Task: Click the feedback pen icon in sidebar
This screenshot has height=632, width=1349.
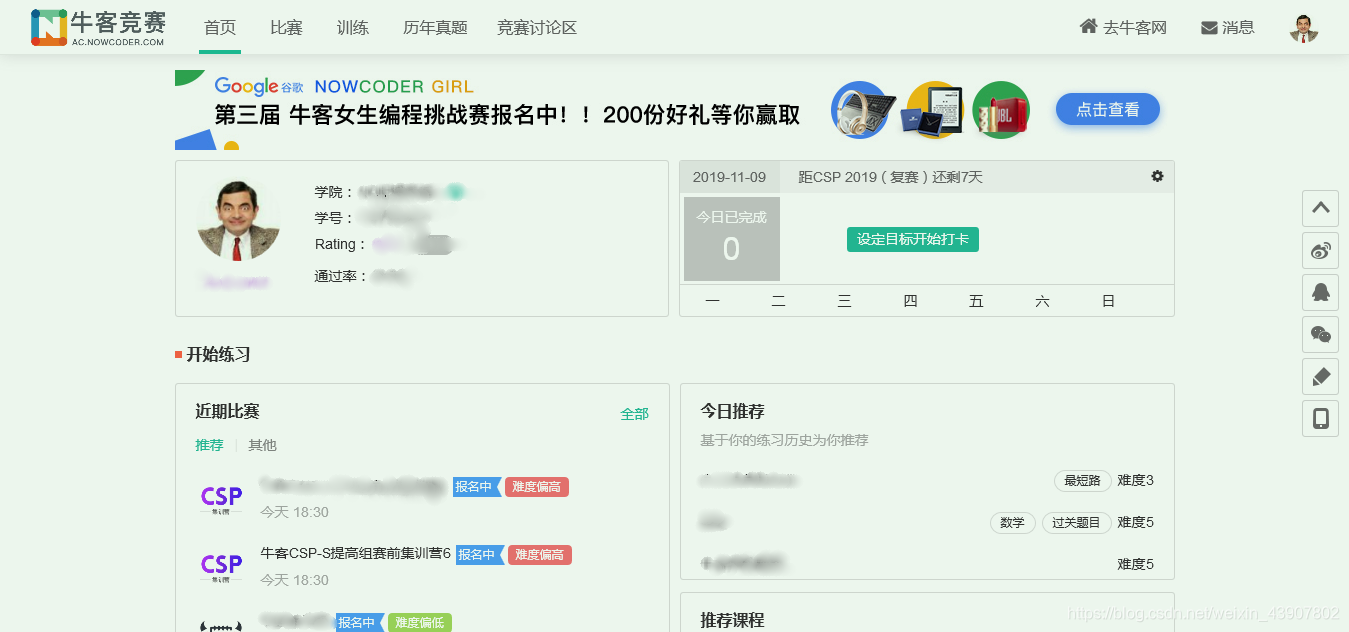Action: 1320,376
